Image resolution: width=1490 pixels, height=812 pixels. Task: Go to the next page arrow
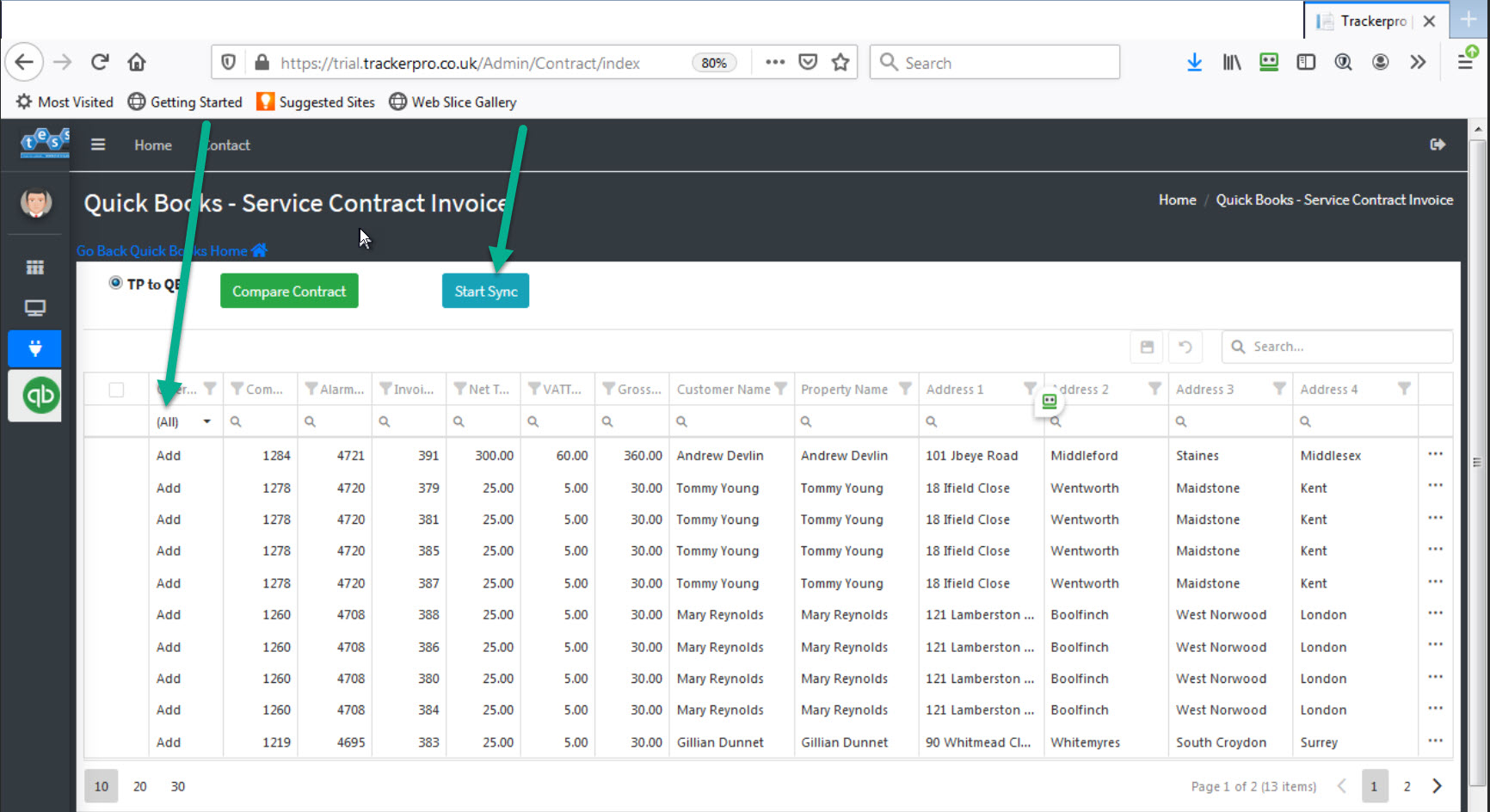coord(1437,786)
